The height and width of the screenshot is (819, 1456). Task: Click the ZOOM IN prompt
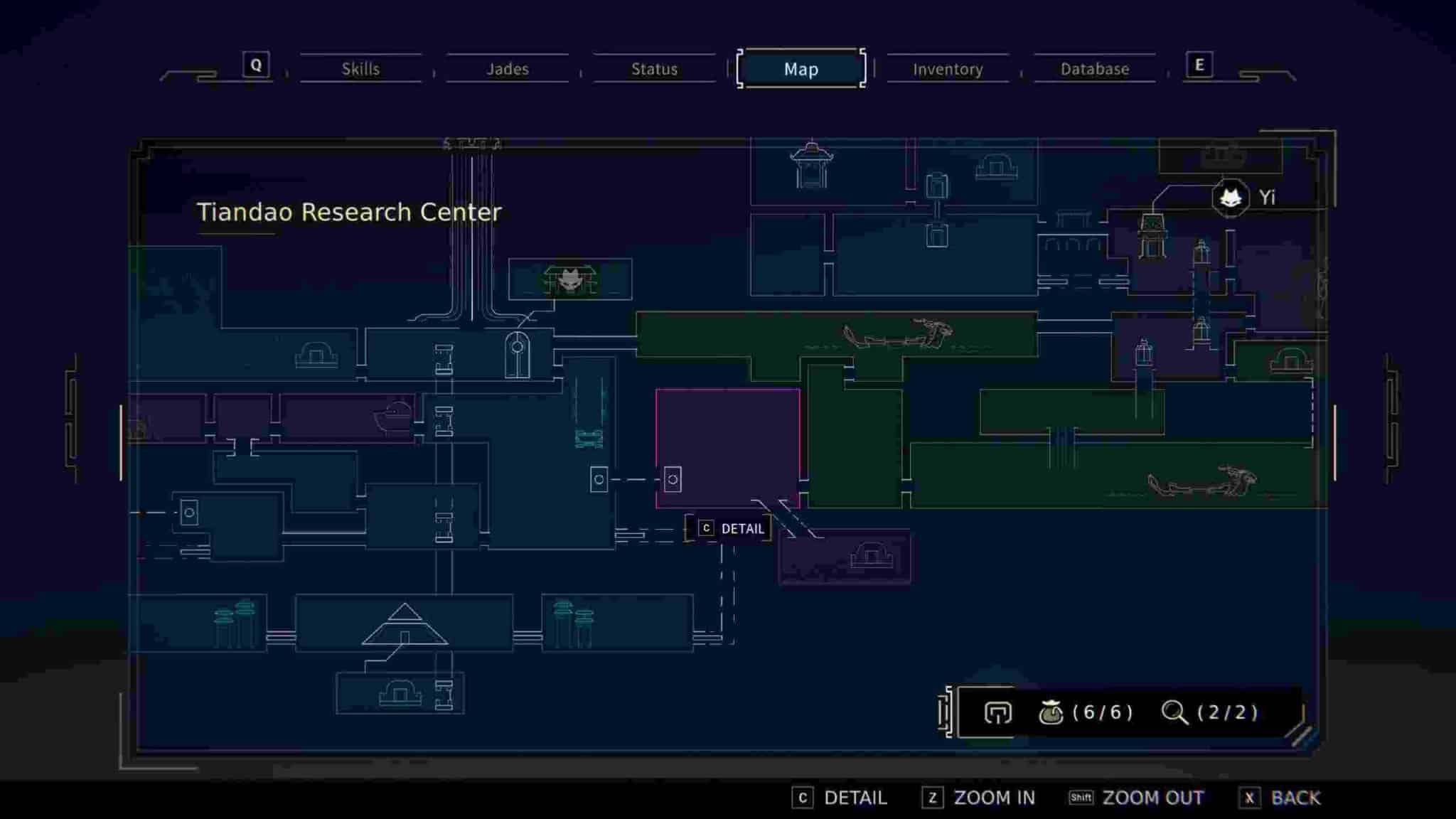pyautogui.click(x=978, y=798)
